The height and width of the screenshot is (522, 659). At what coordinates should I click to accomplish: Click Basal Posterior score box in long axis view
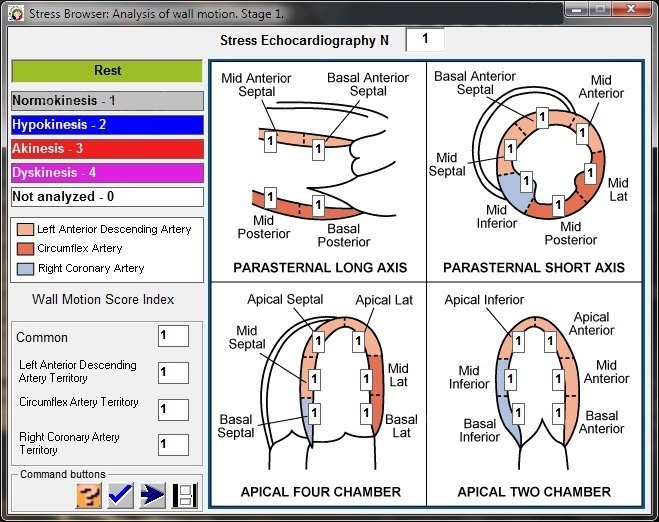318,208
